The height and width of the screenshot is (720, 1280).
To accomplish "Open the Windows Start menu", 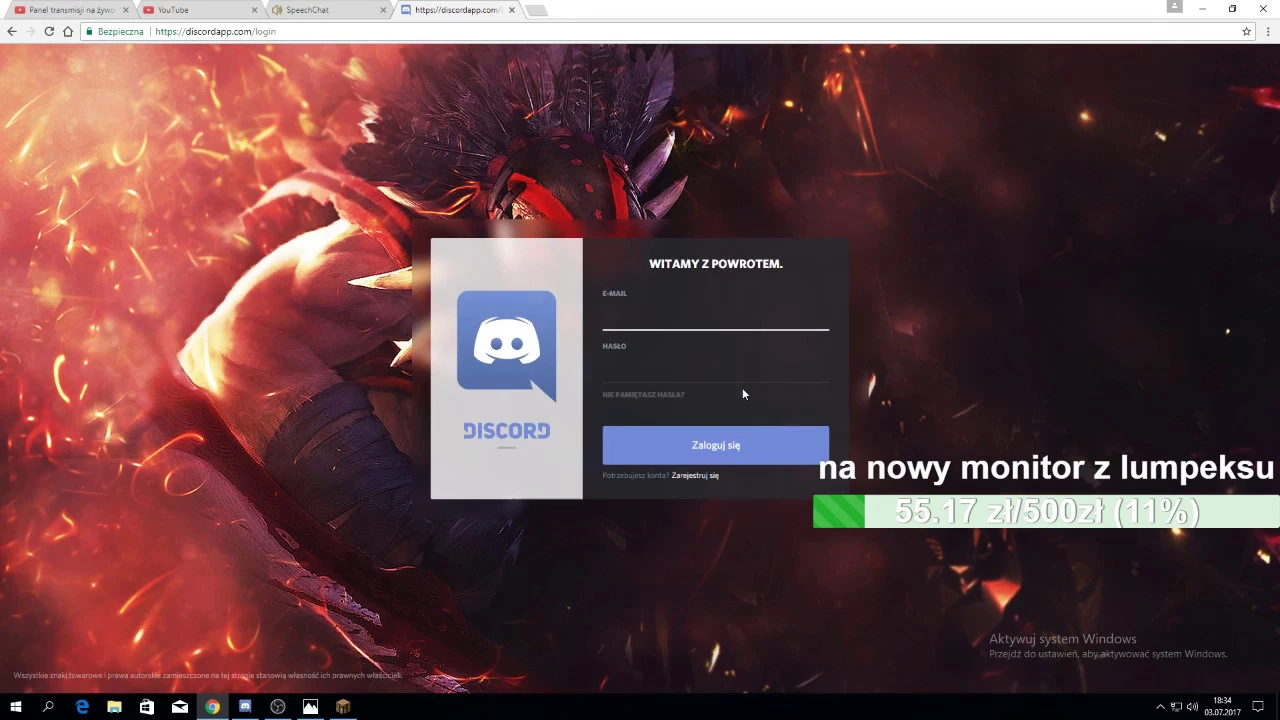I will click(x=16, y=707).
